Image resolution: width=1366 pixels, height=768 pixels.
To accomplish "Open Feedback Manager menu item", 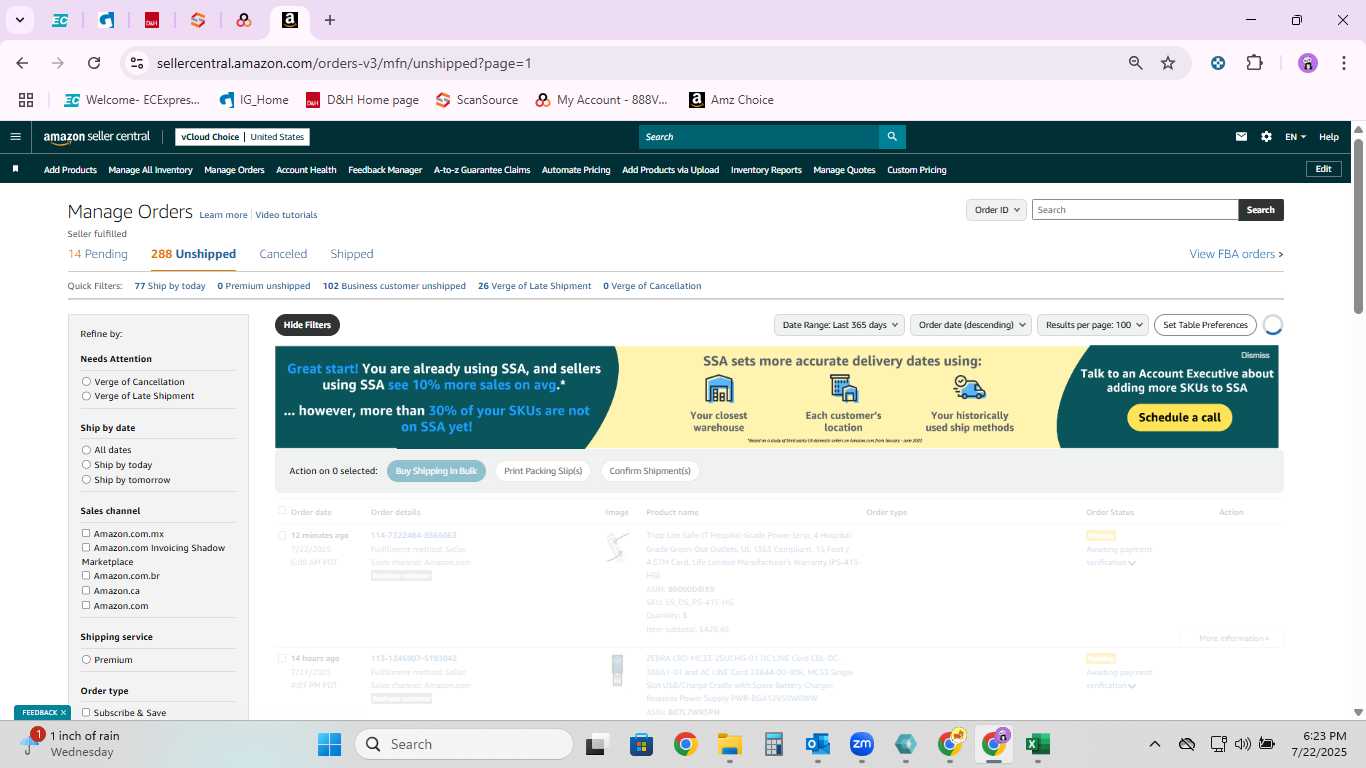I will click(385, 170).
